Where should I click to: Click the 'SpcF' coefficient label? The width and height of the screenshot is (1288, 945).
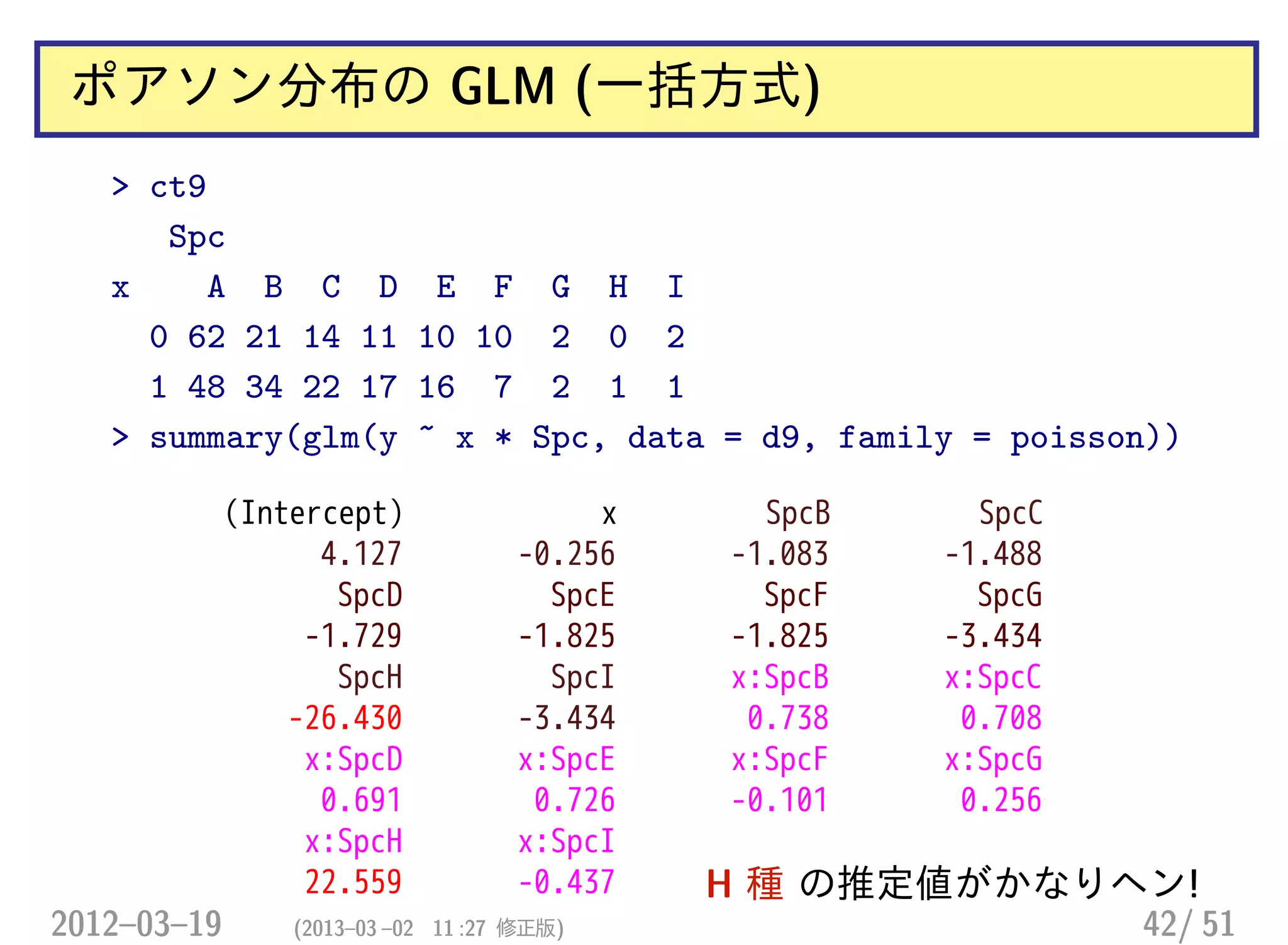(x=796, y=595)
